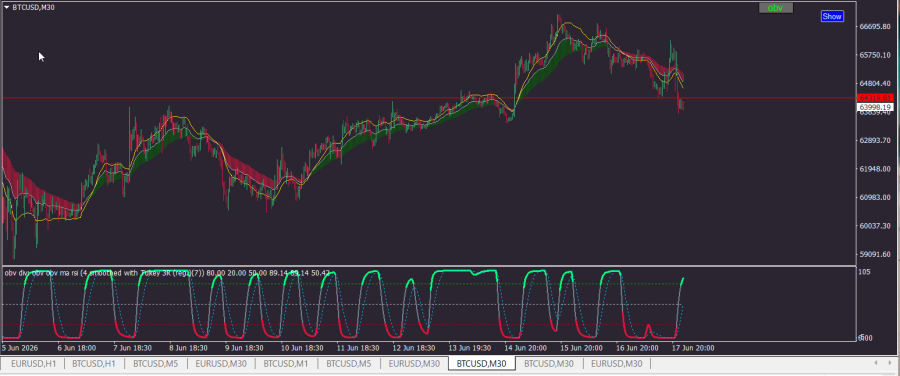This screenshot has height=376, width=900.
Task: Click the 64804.40 price axis value
Action: pos(875,83)
